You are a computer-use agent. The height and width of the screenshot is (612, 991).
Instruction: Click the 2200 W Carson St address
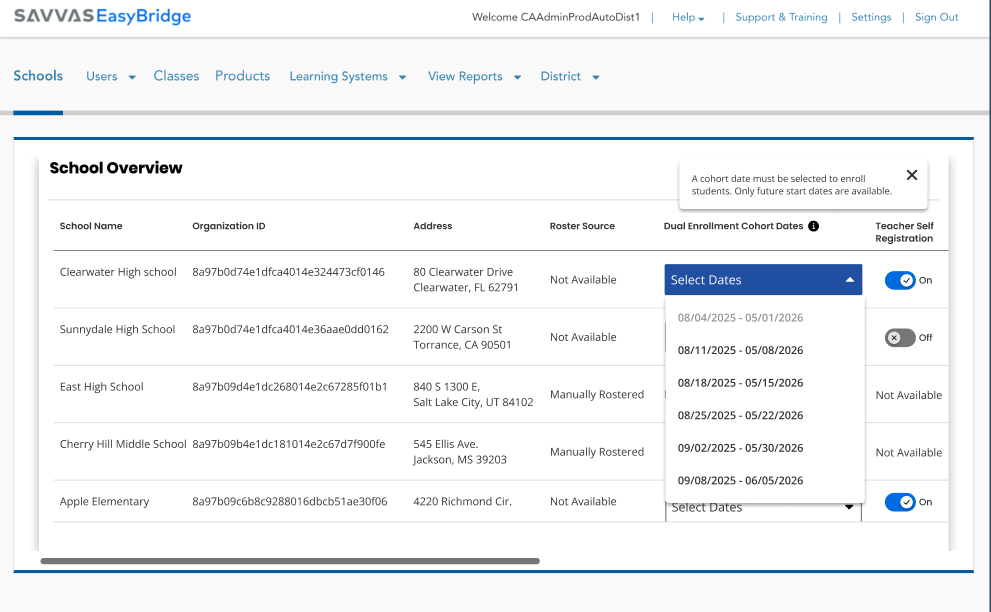462,337
